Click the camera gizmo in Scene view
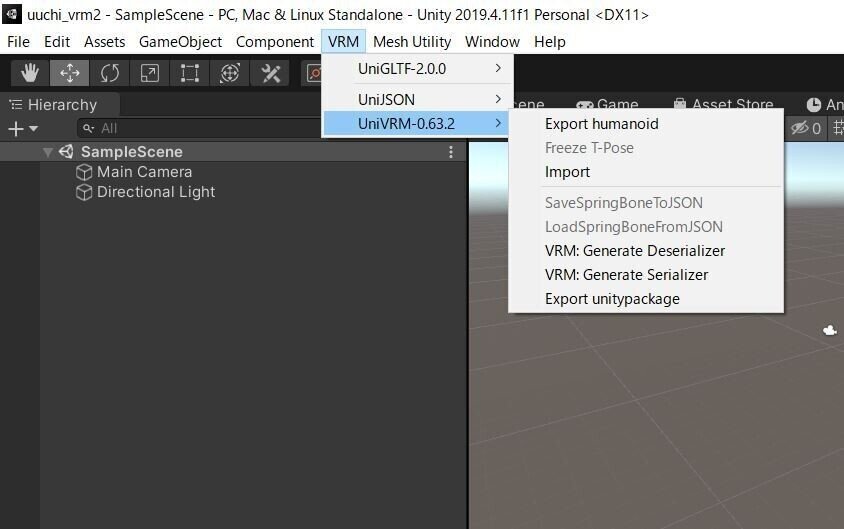844x529 pixels. [x=830, y=330]
